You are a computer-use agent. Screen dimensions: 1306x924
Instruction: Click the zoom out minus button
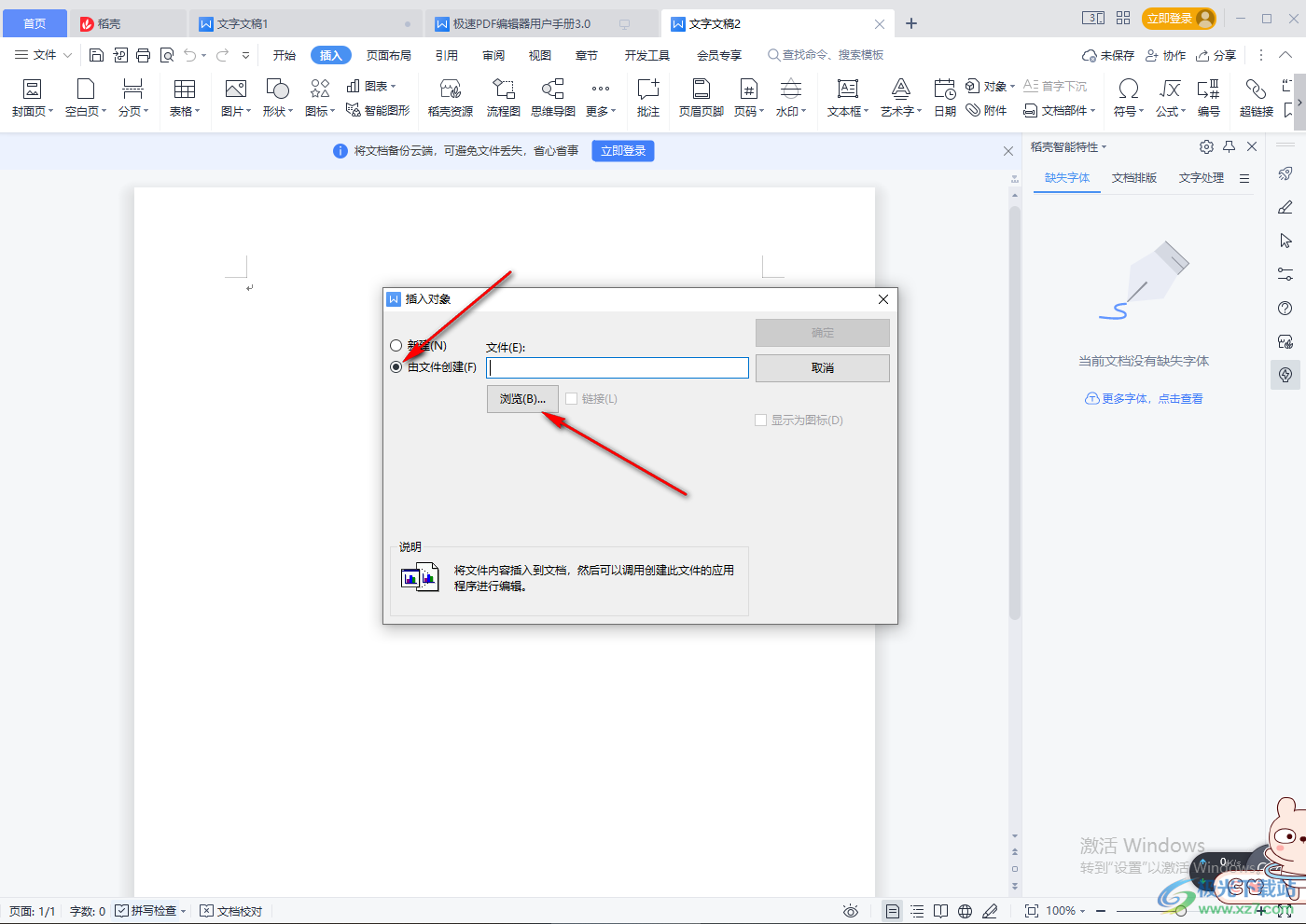1101,911
